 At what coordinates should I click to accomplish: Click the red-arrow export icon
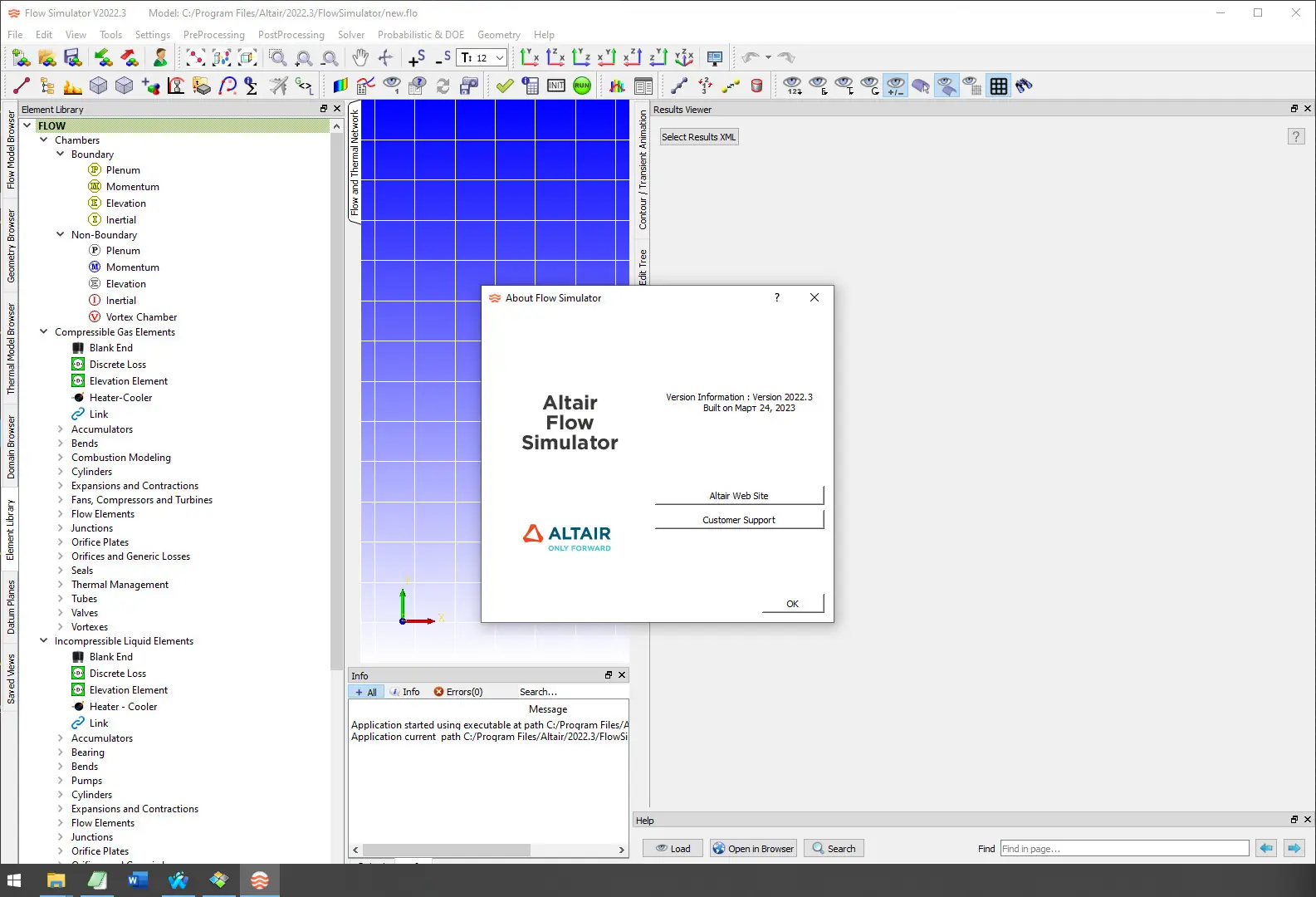pyautogui.click(x=130, y=58)
